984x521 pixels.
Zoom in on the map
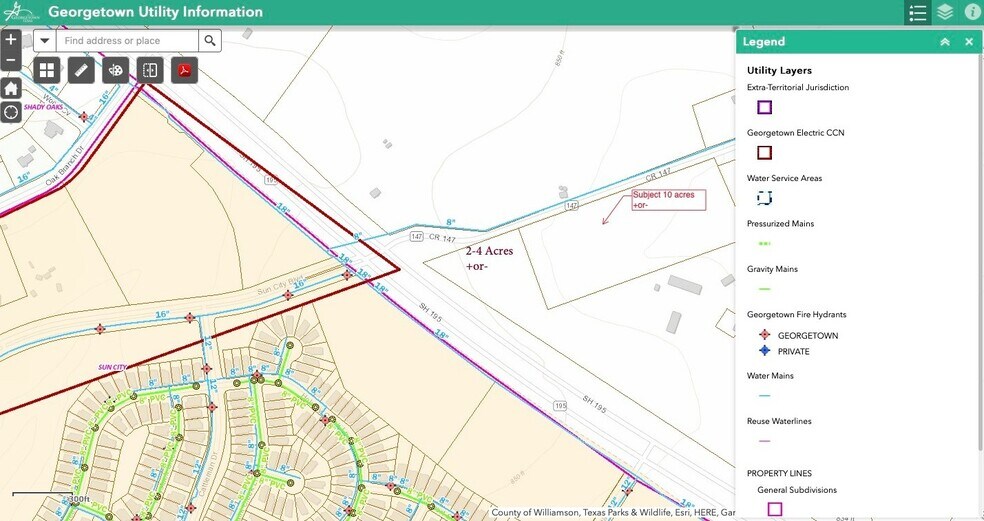coord(11,40)
